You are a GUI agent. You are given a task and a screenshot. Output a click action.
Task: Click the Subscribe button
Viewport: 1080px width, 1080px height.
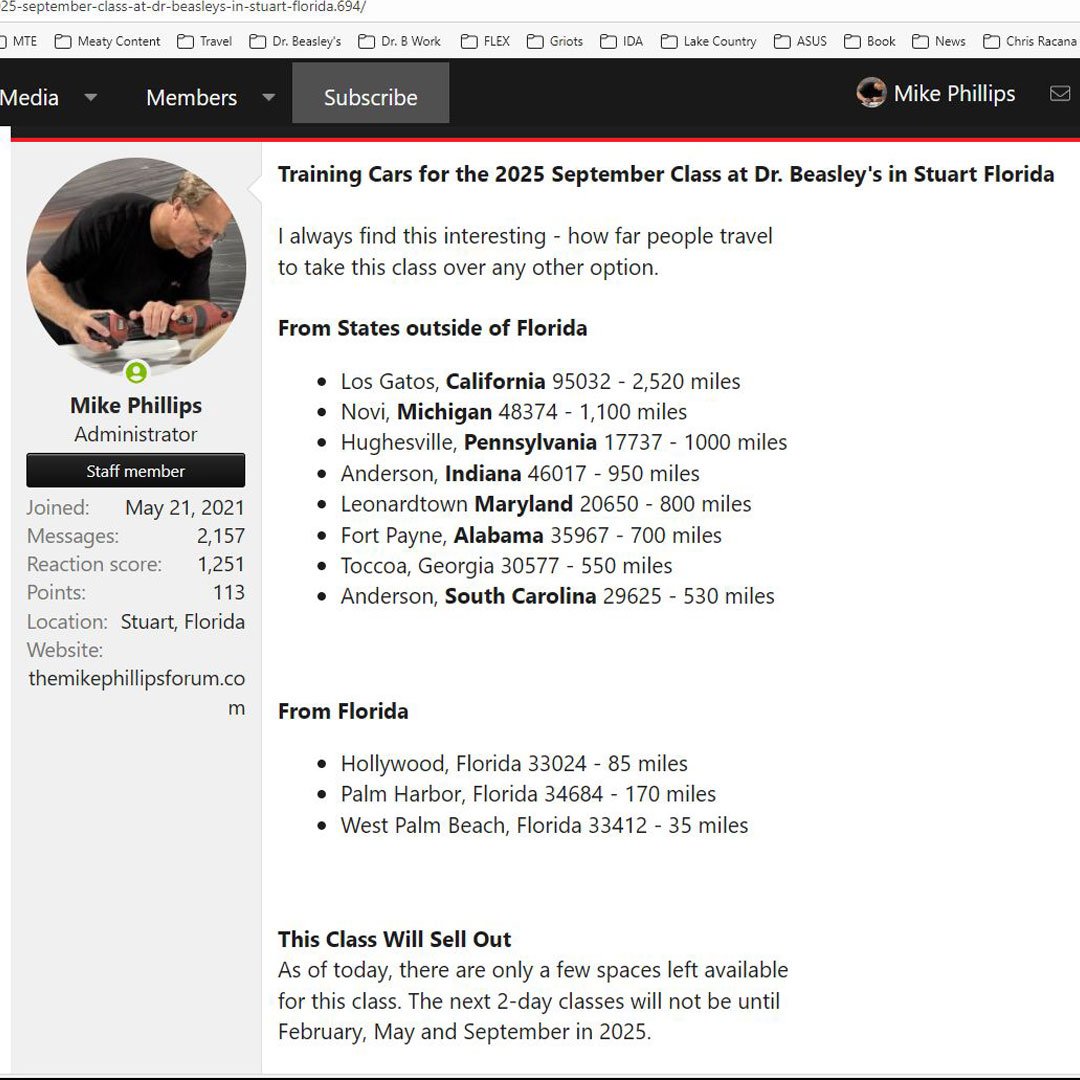(x=370, y=98)
